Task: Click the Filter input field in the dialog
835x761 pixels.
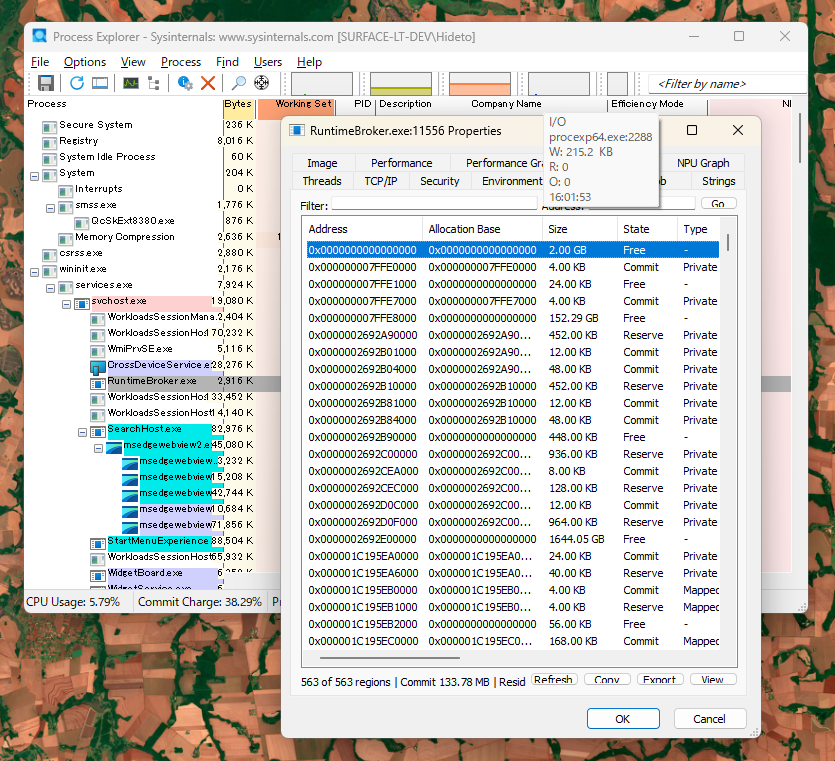Action: (434, 203)
